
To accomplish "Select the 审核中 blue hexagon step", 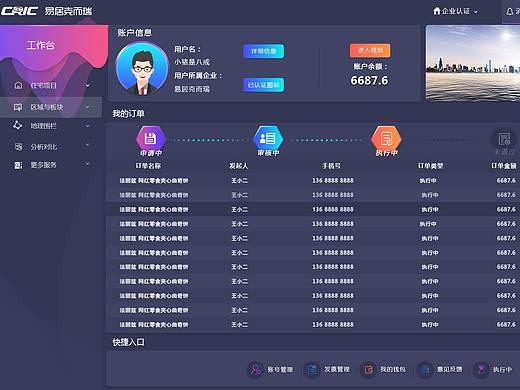I will [268, 138].
